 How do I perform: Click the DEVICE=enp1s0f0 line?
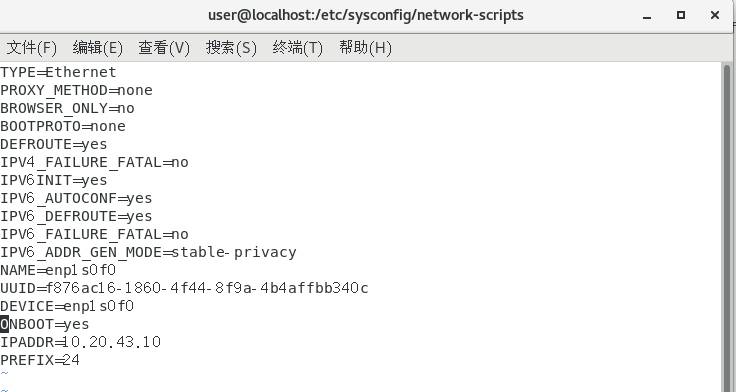[67, 307]
